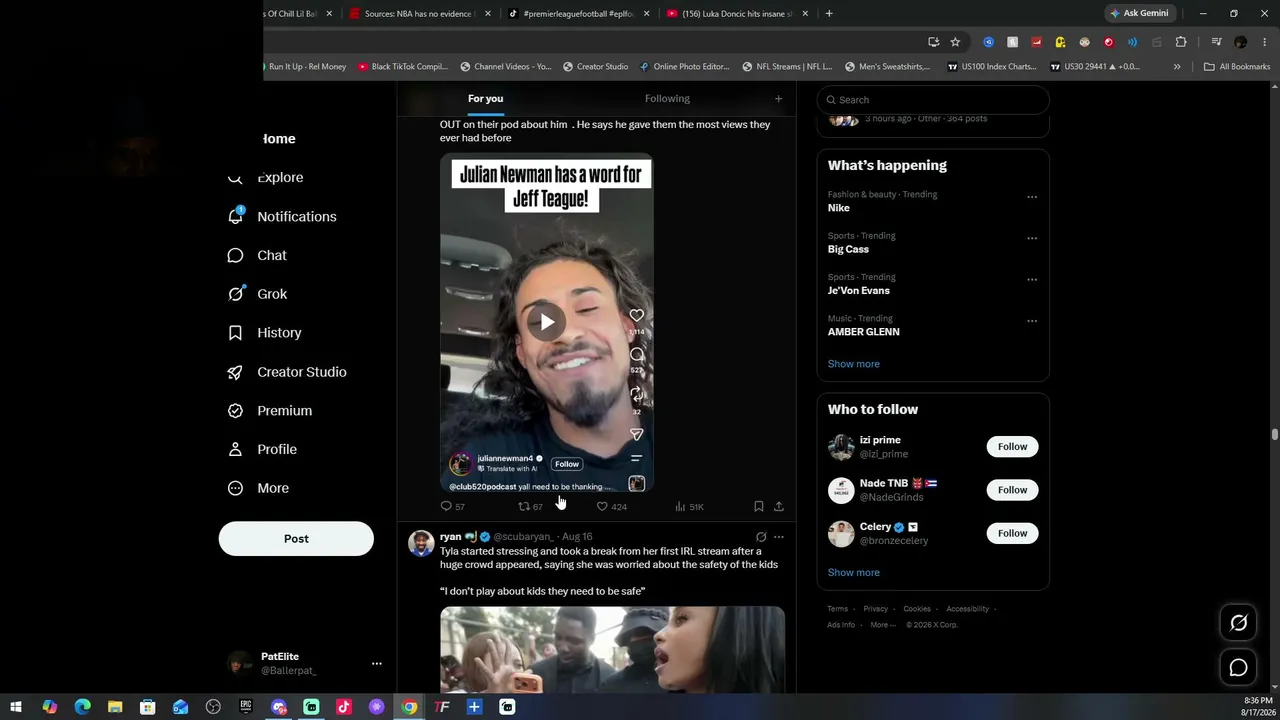1280x720 pixels.
Task: Click the Post button
Action: click(296, 539)
